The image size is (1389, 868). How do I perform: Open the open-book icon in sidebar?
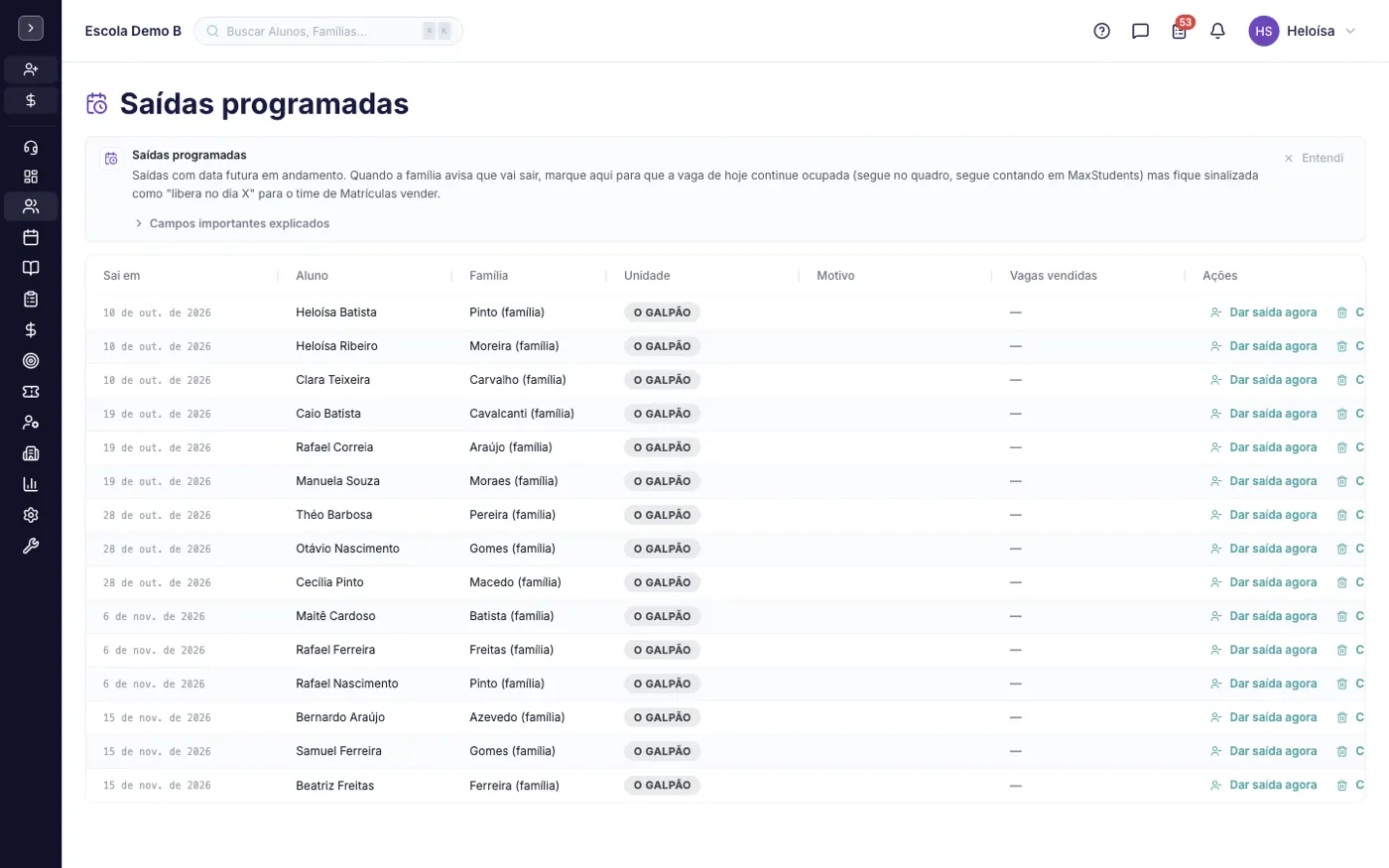(31, 268)
